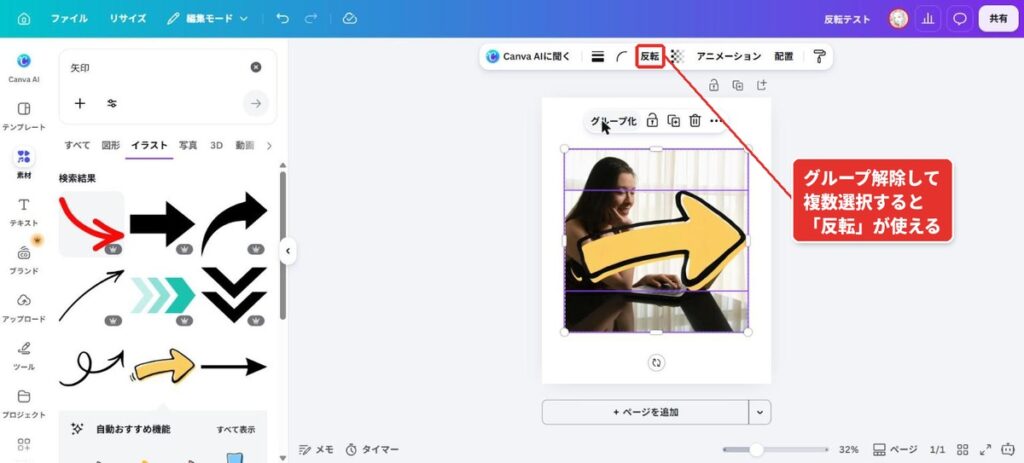Viewport: 1024px width, 463px height.
Task: Select the teal chevron arrows illustration
Action: [x=163, y=295]
